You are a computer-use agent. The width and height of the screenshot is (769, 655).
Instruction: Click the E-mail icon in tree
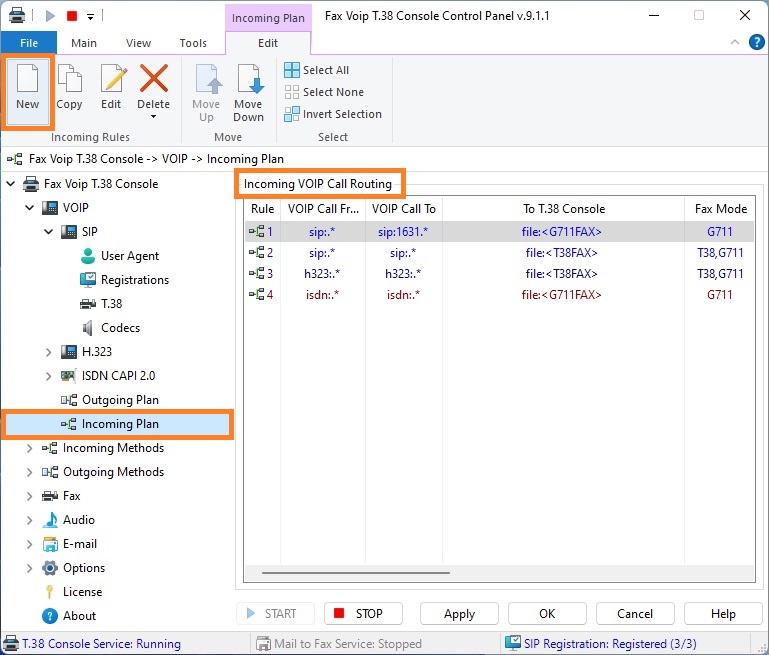(50, 544)
